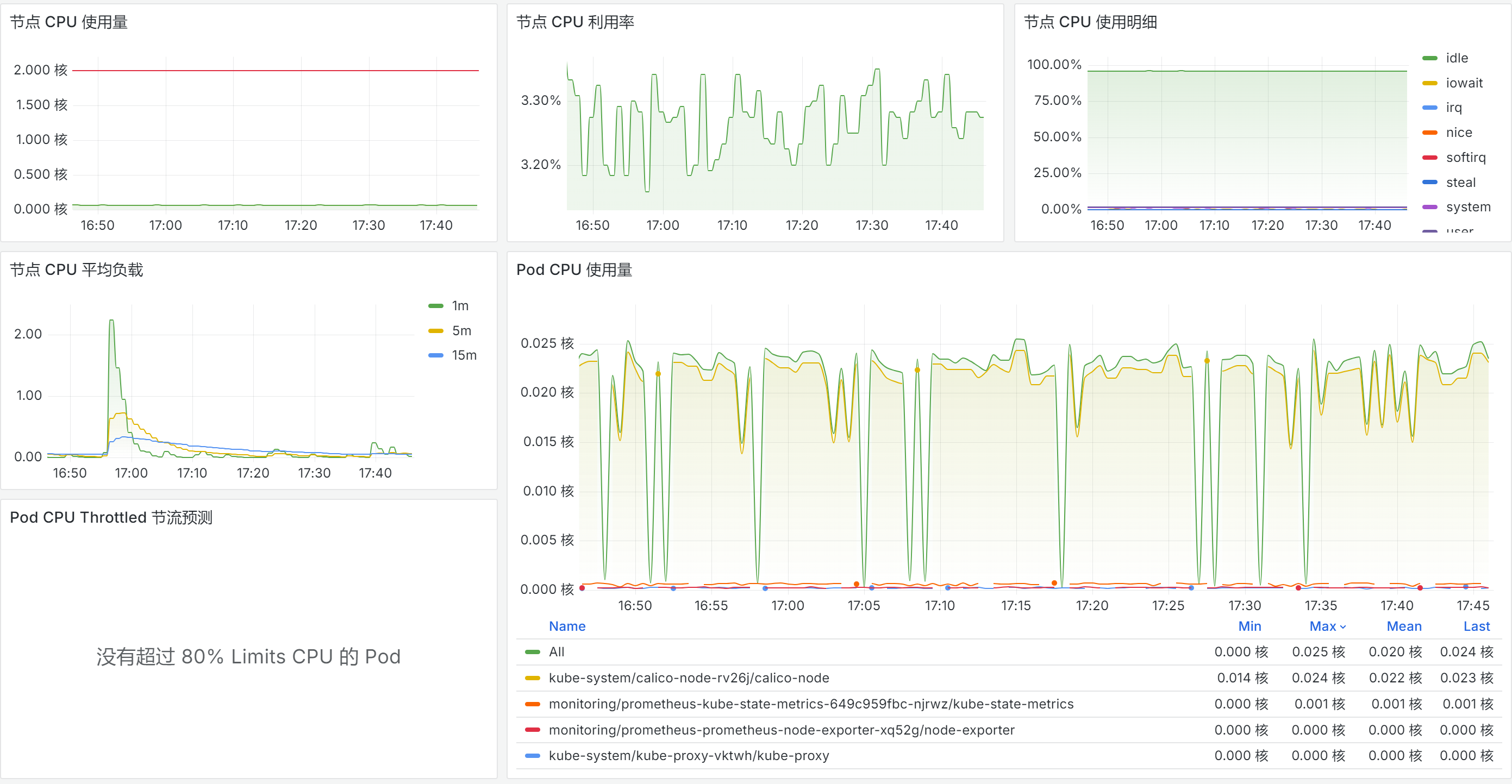
Task: Click the system series color marker
Action: click(1430, 207)
